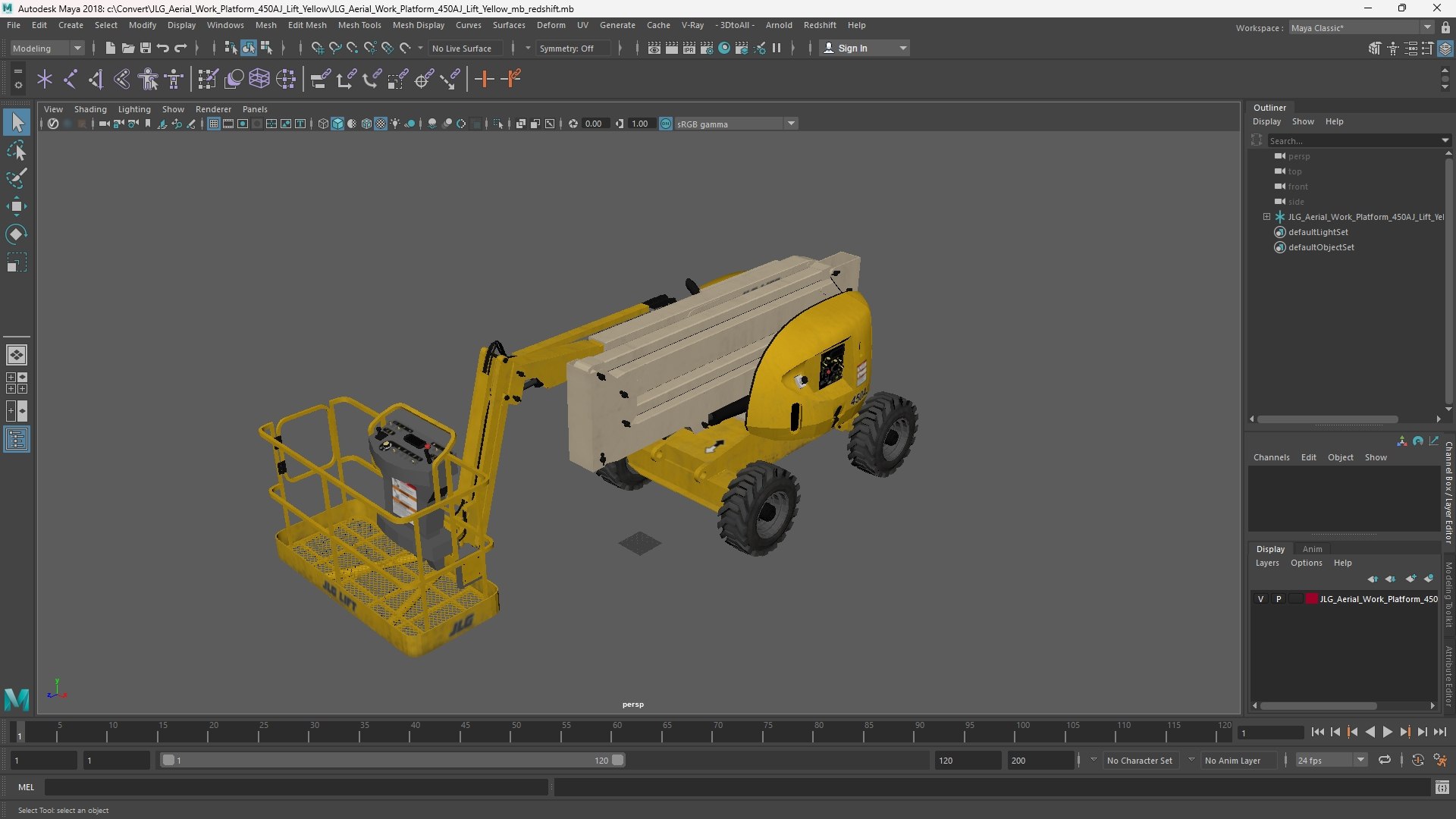Open the sRGB gamma view transform dropdown

[736, 124]
